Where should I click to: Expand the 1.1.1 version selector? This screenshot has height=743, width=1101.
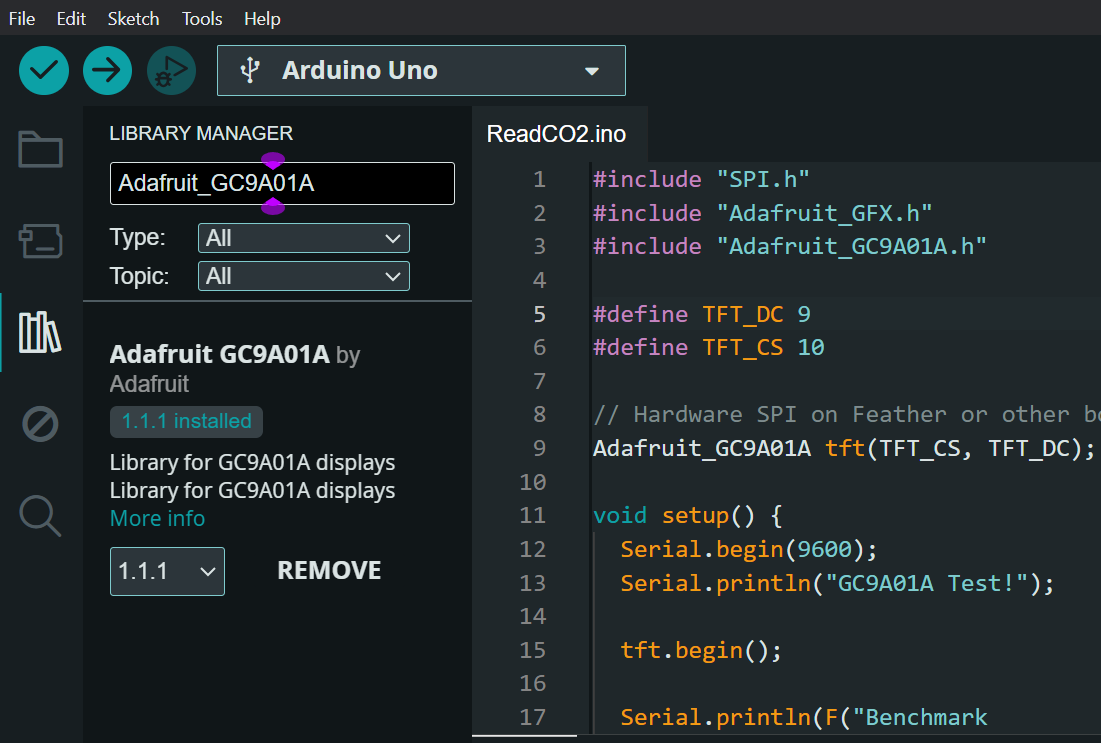pos(167,571)
